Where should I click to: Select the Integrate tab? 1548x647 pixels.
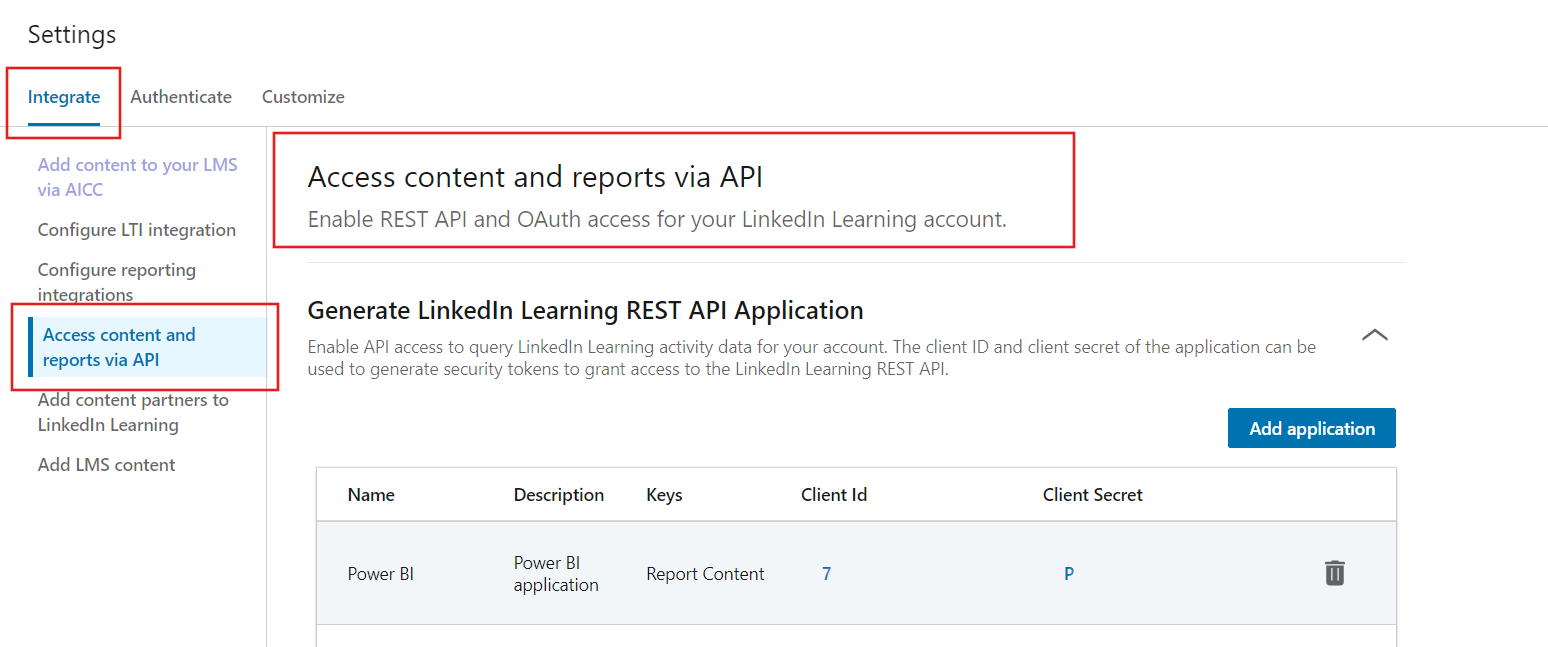tap(64, 96)
